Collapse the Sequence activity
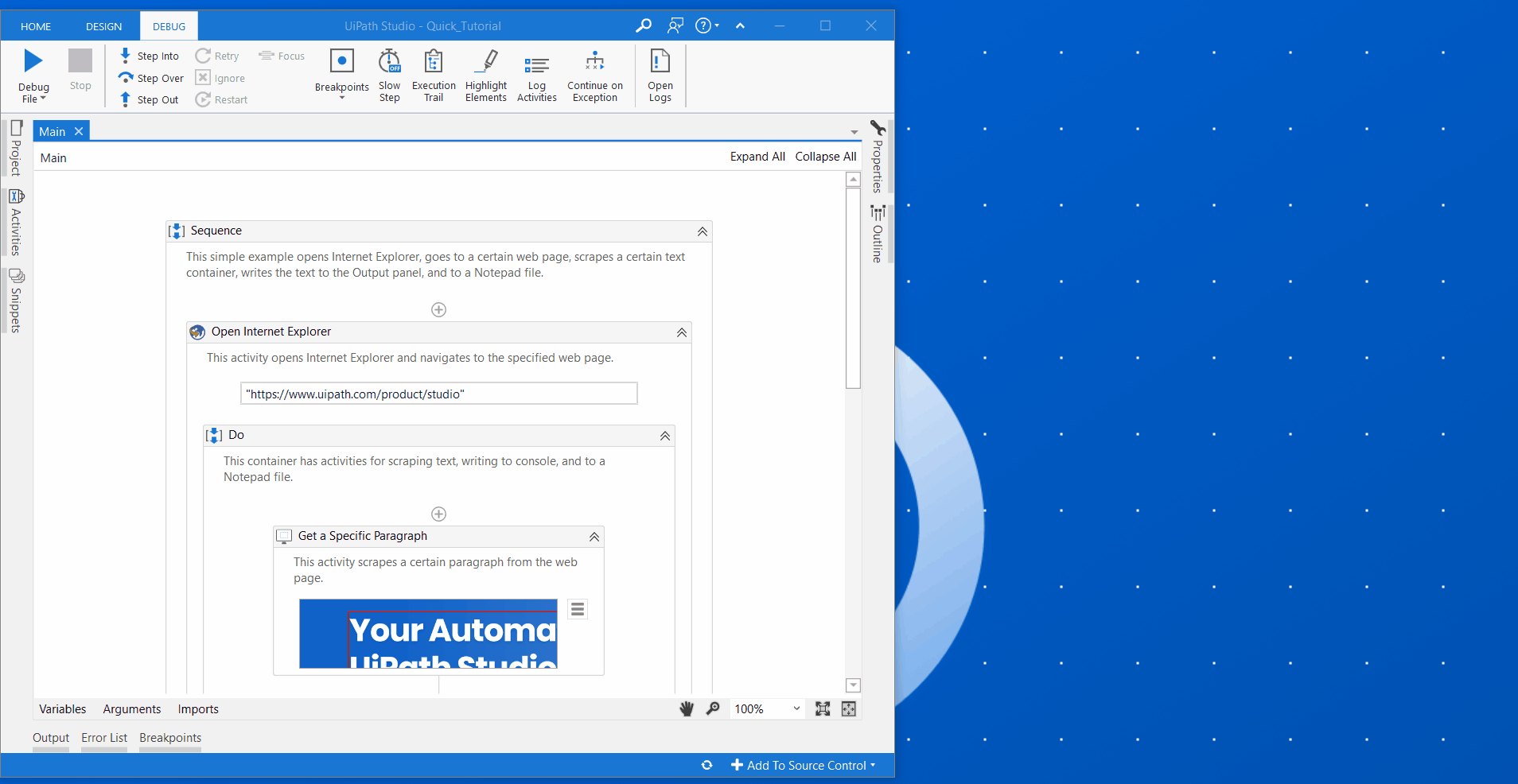The image size is (1518, 784). (x=703, y=231)
